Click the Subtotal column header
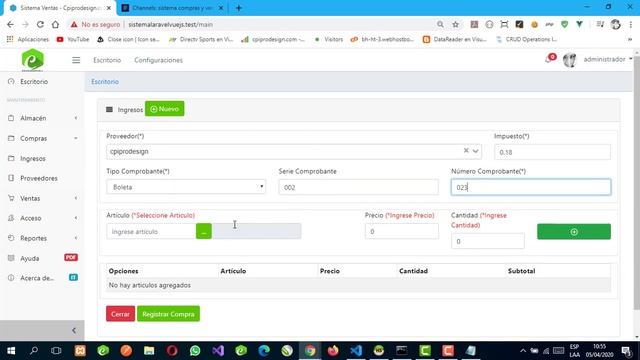The height and width of the screenshot is (360, 640). tap(521, 271)
